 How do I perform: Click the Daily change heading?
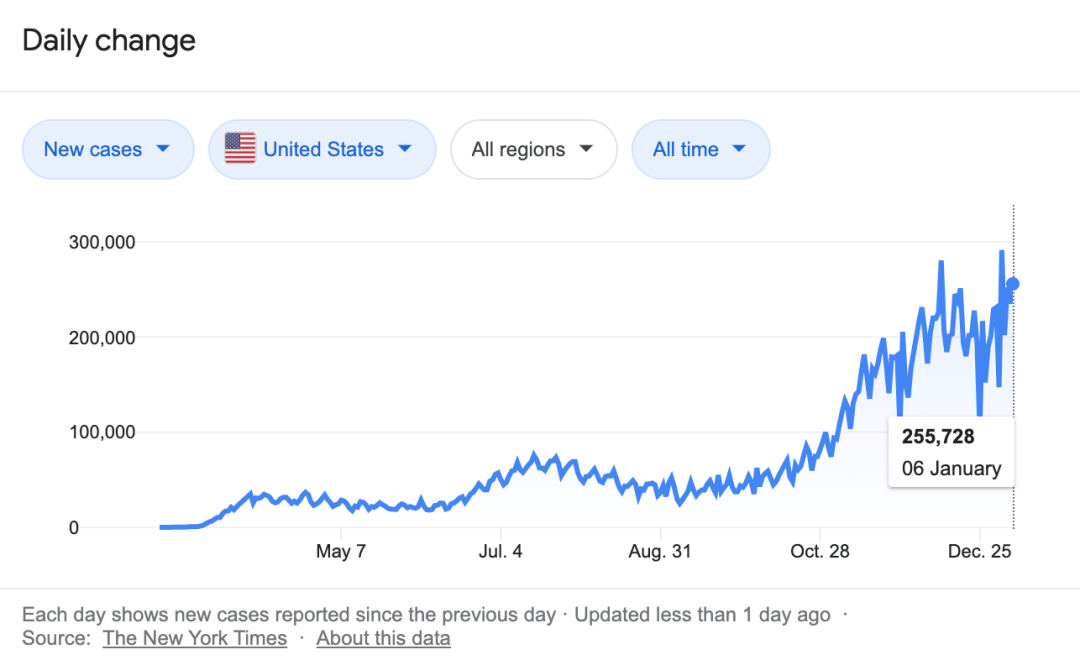coord(109,41)
